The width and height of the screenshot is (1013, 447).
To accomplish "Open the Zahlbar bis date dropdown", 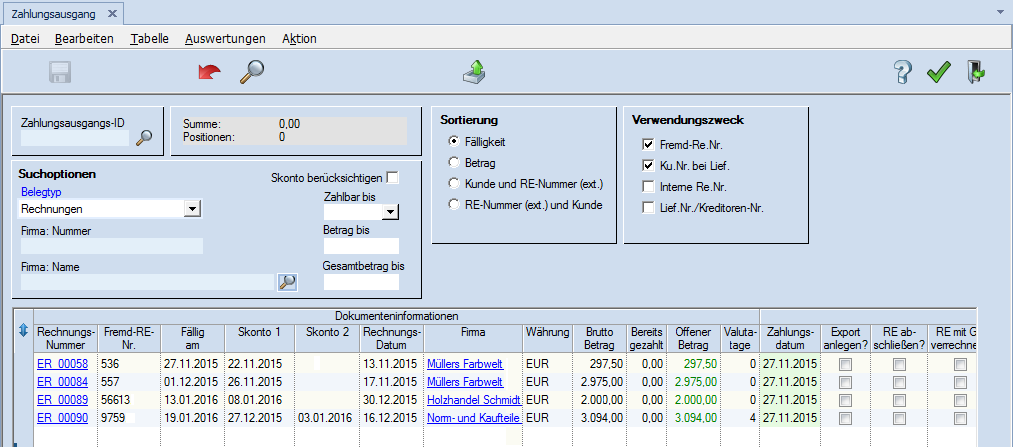I will 390,212.
